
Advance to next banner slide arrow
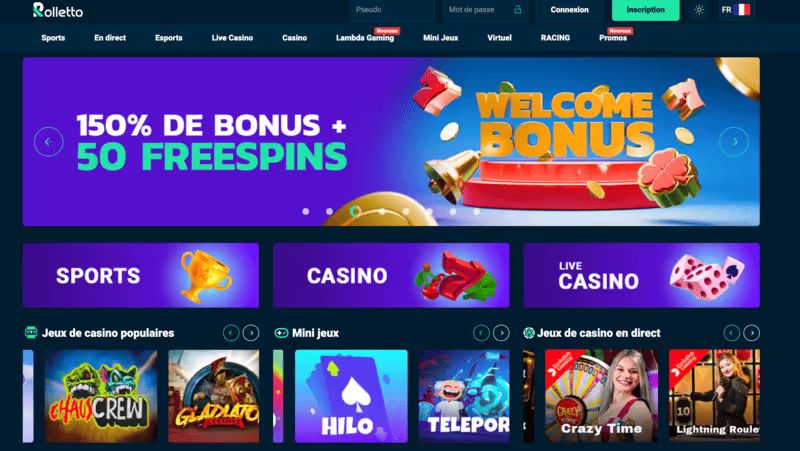click(x=734, y=141)
